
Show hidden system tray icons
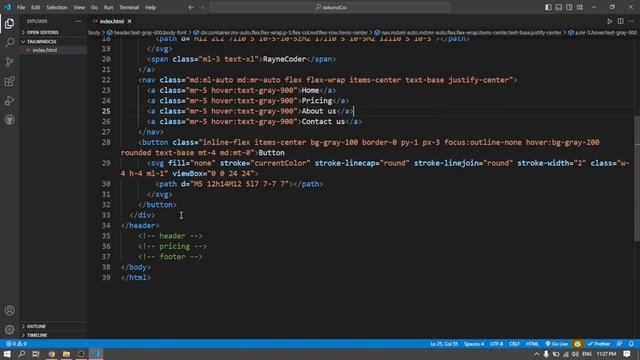click(x=537, y=354)
